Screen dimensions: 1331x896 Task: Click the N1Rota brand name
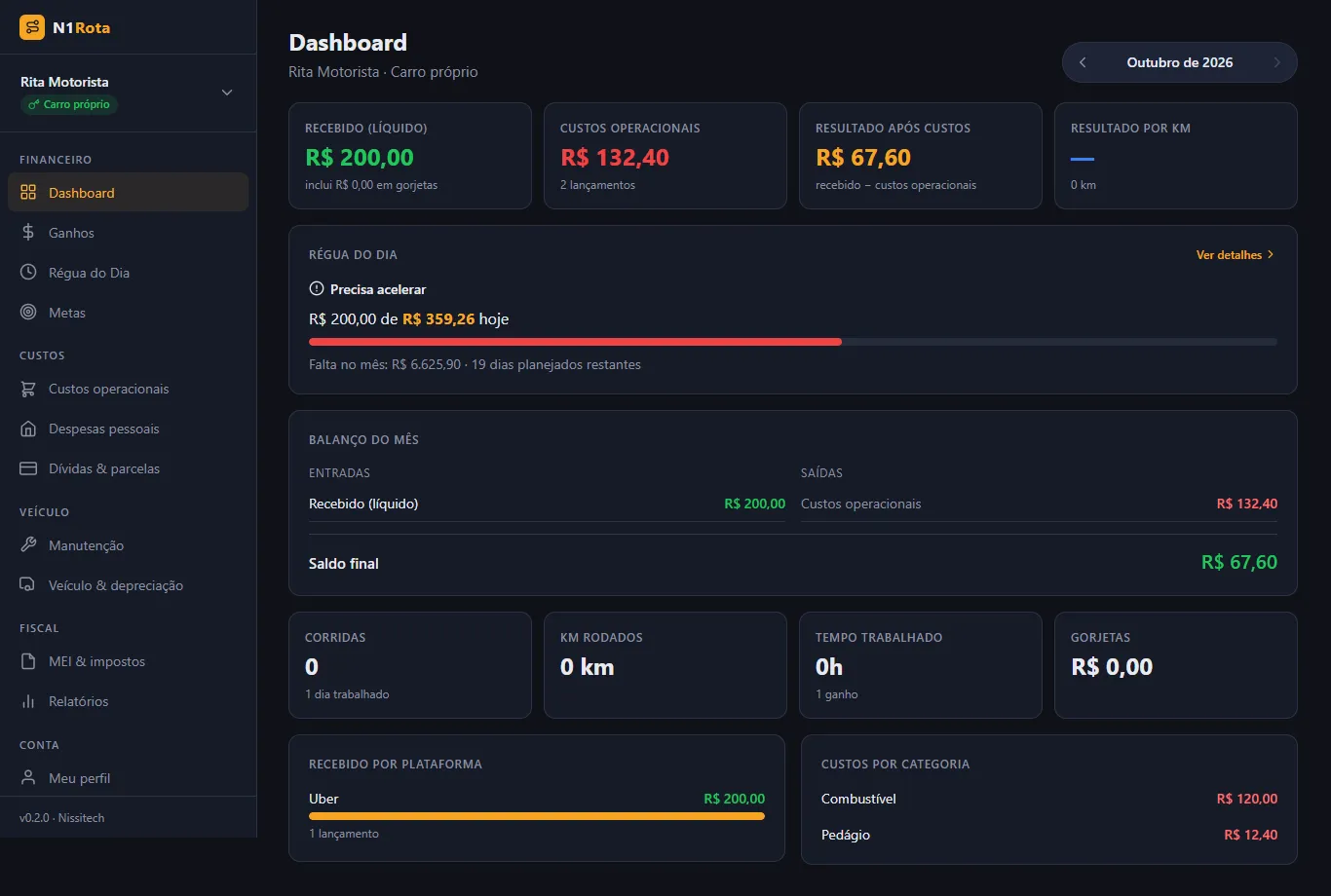coord(82,27)
